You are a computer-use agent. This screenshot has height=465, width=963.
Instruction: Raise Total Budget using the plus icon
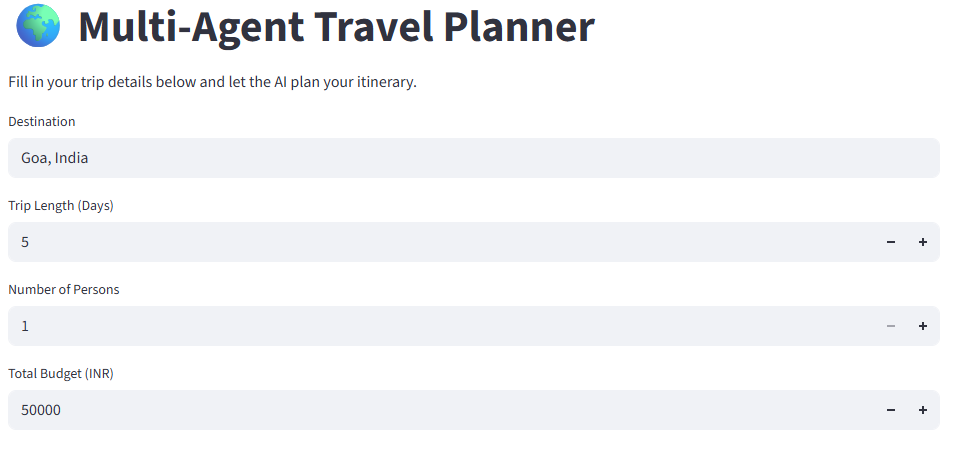pos(922,410)
